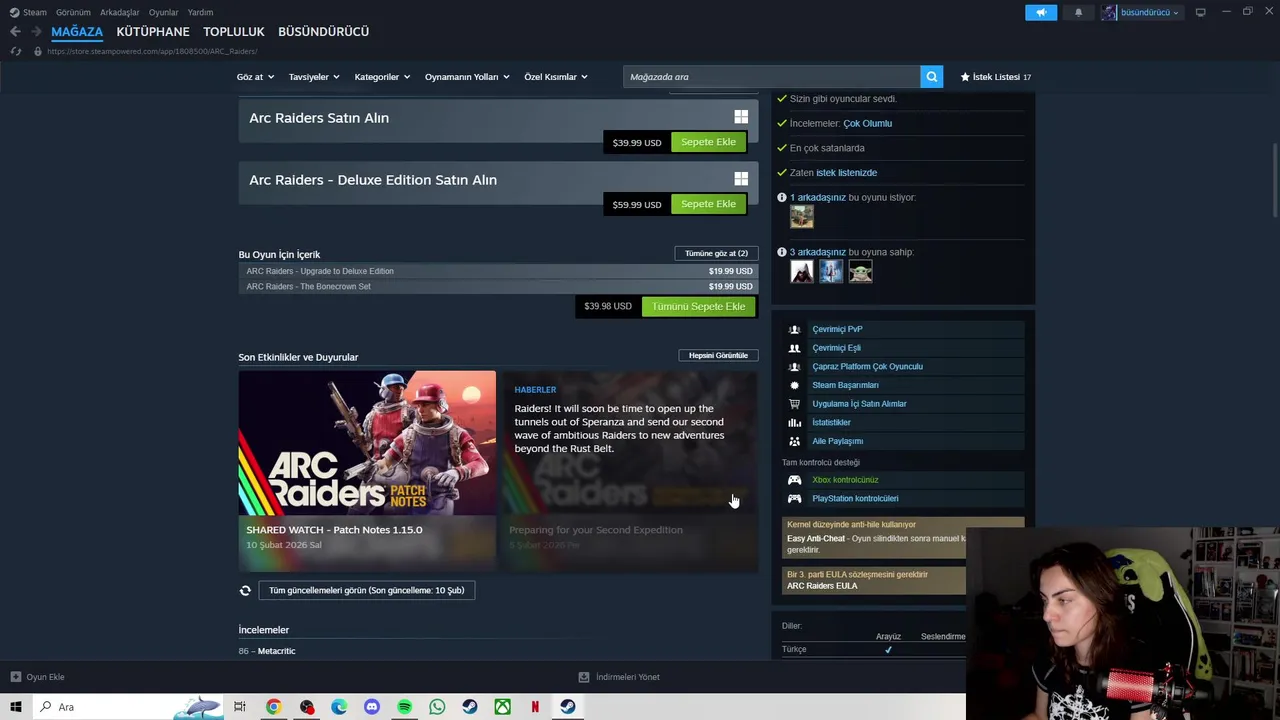Screen dimensions: 1280x720
Task: Expand the Tavsiyeler dropdown
Action: pyautogui.click(x=314, y=77)
